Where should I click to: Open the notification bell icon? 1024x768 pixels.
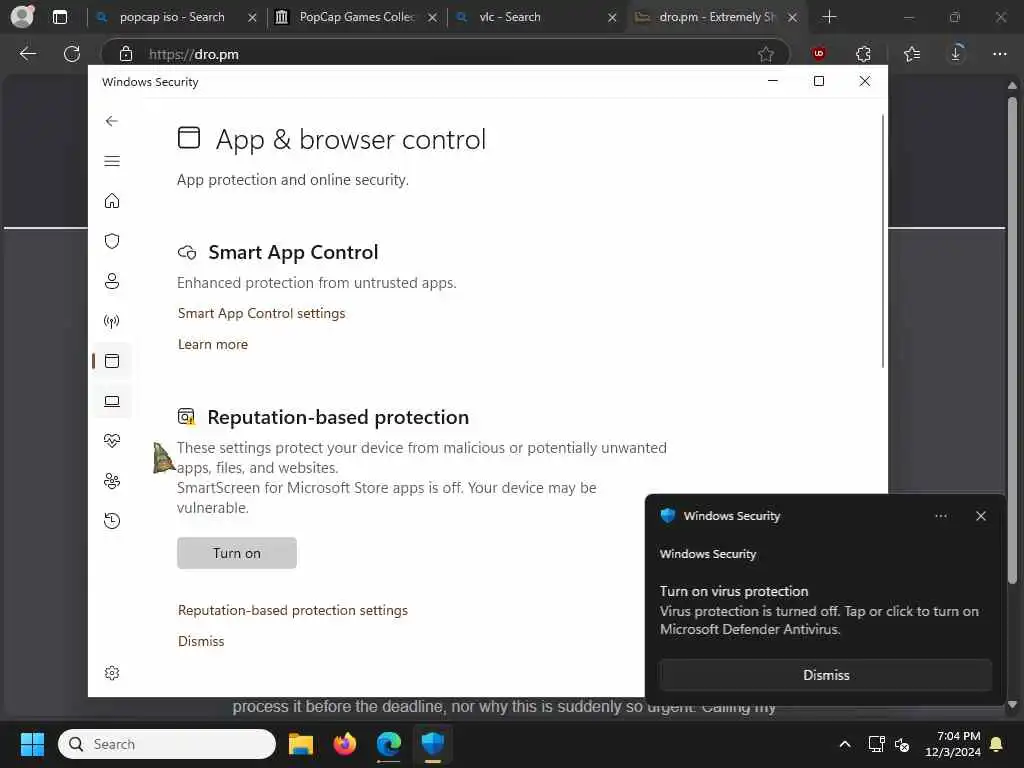997,744
